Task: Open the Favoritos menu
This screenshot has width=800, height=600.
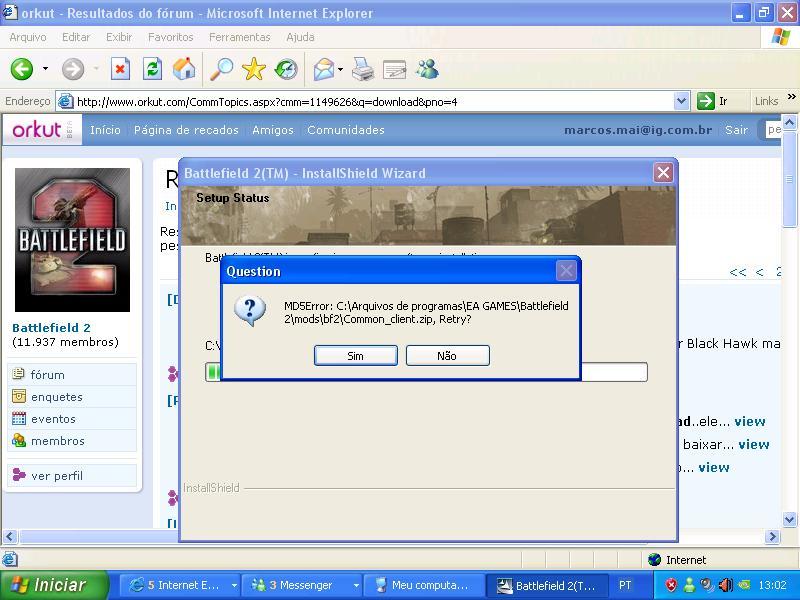Action: click(170, 37)
